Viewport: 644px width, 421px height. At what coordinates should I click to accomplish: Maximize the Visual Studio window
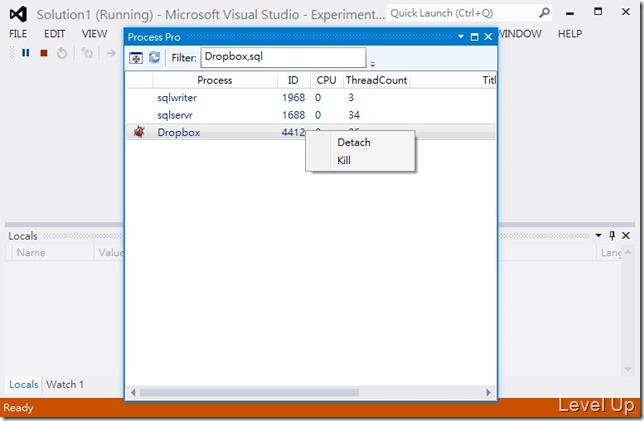pyautogui.click(x=598, y=12)
